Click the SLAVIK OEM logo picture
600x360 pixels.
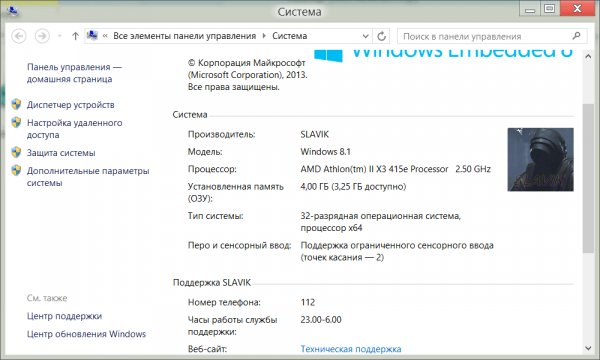click(x=540, y=160)
